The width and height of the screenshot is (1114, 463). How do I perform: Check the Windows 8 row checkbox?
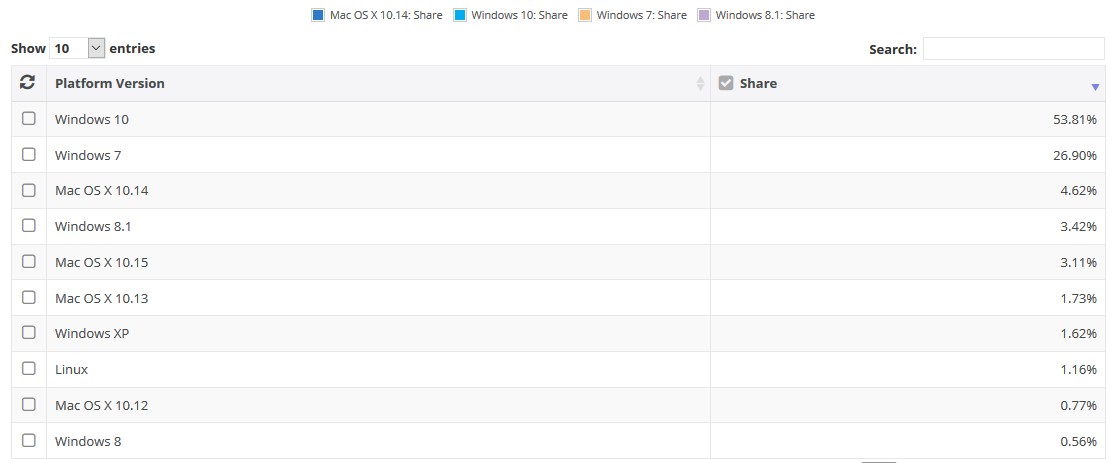point(29,440)
